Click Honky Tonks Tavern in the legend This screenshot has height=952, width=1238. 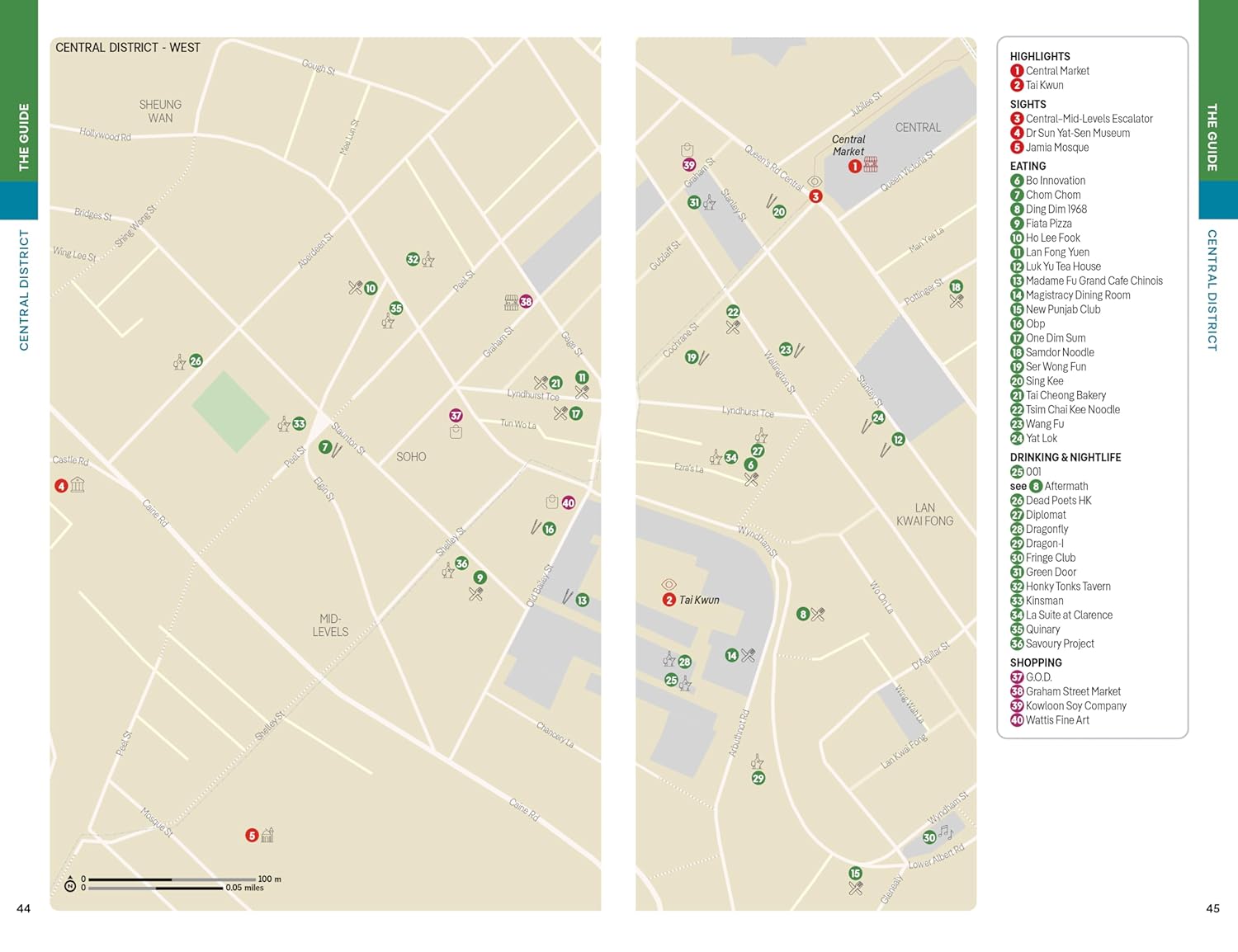[1067, 587]
